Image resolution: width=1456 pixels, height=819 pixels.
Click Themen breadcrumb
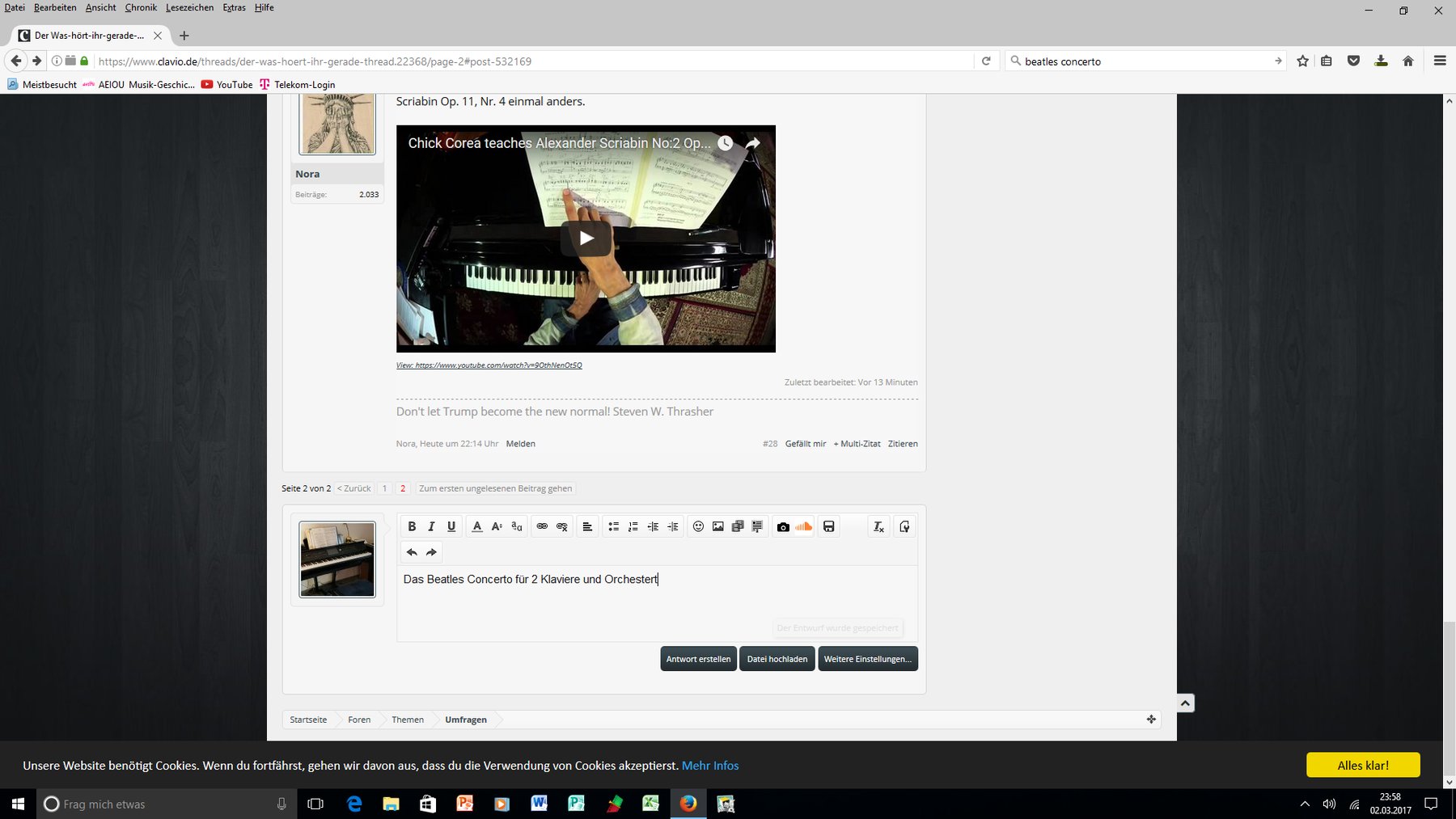click(x=408, y=720)
